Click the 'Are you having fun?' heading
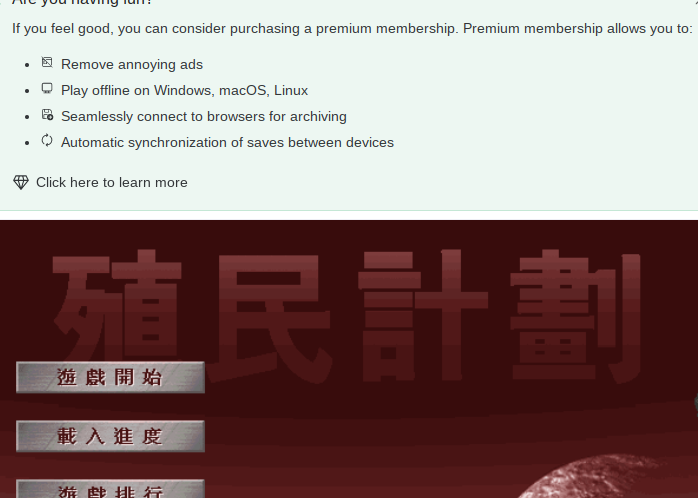The height and width of the screenshot is (498, 698). 82,3
